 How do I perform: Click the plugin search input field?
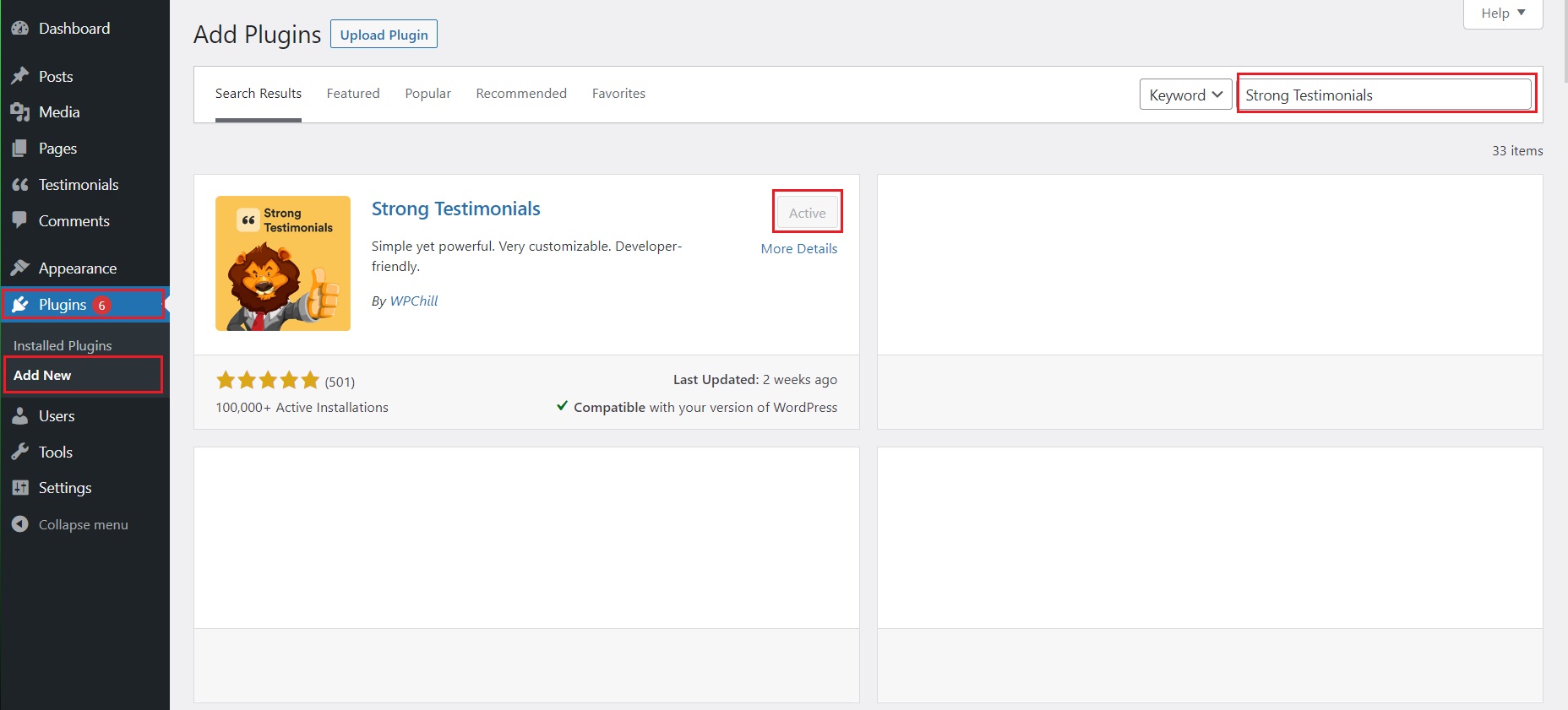pyautogui.click(x=1386, y=95)
